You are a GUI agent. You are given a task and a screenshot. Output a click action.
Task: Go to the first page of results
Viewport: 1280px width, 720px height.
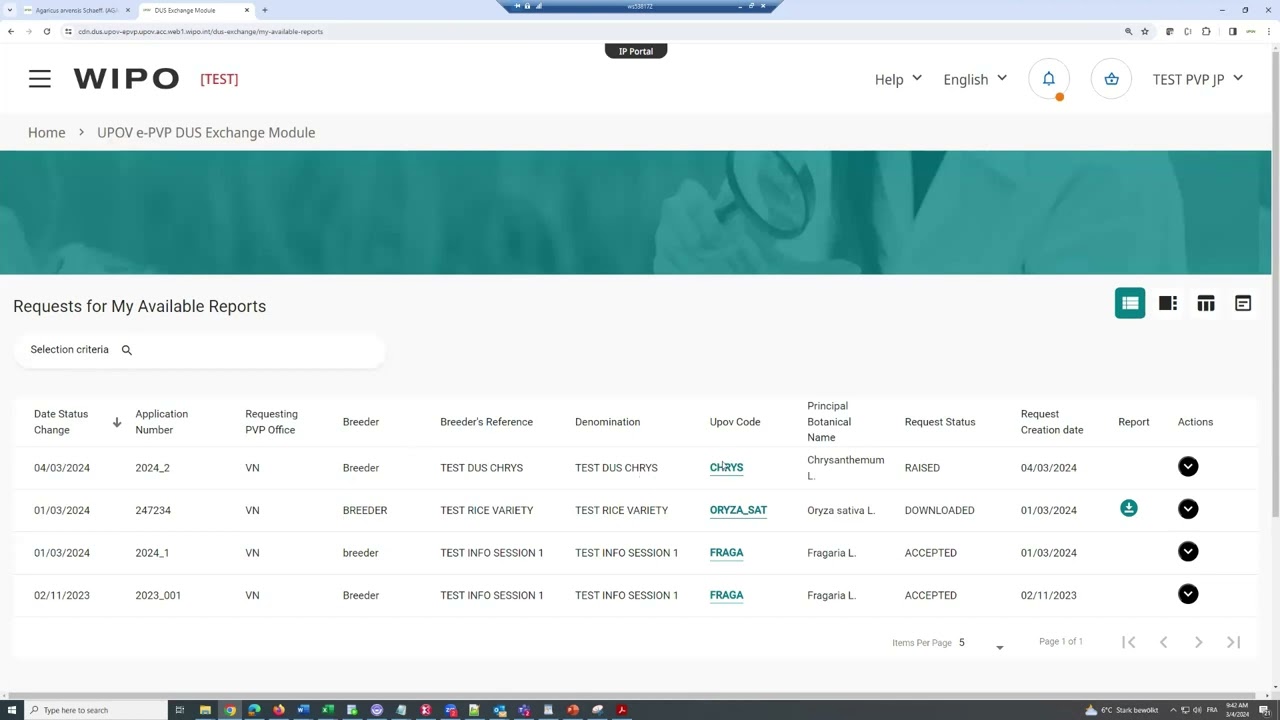click(x=1129, y=642)
